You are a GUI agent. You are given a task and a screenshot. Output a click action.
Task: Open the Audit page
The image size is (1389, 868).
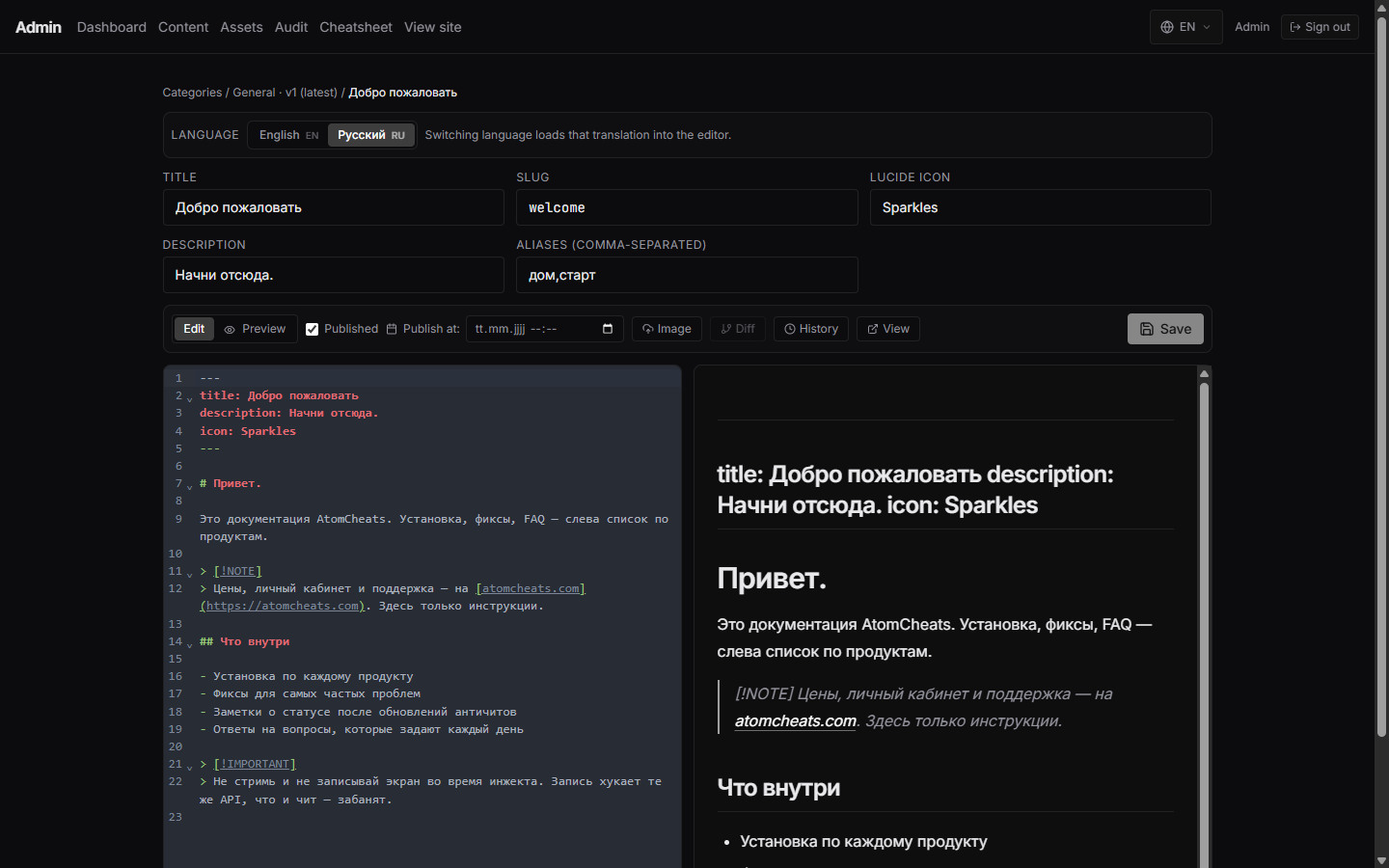pos(291,27)
